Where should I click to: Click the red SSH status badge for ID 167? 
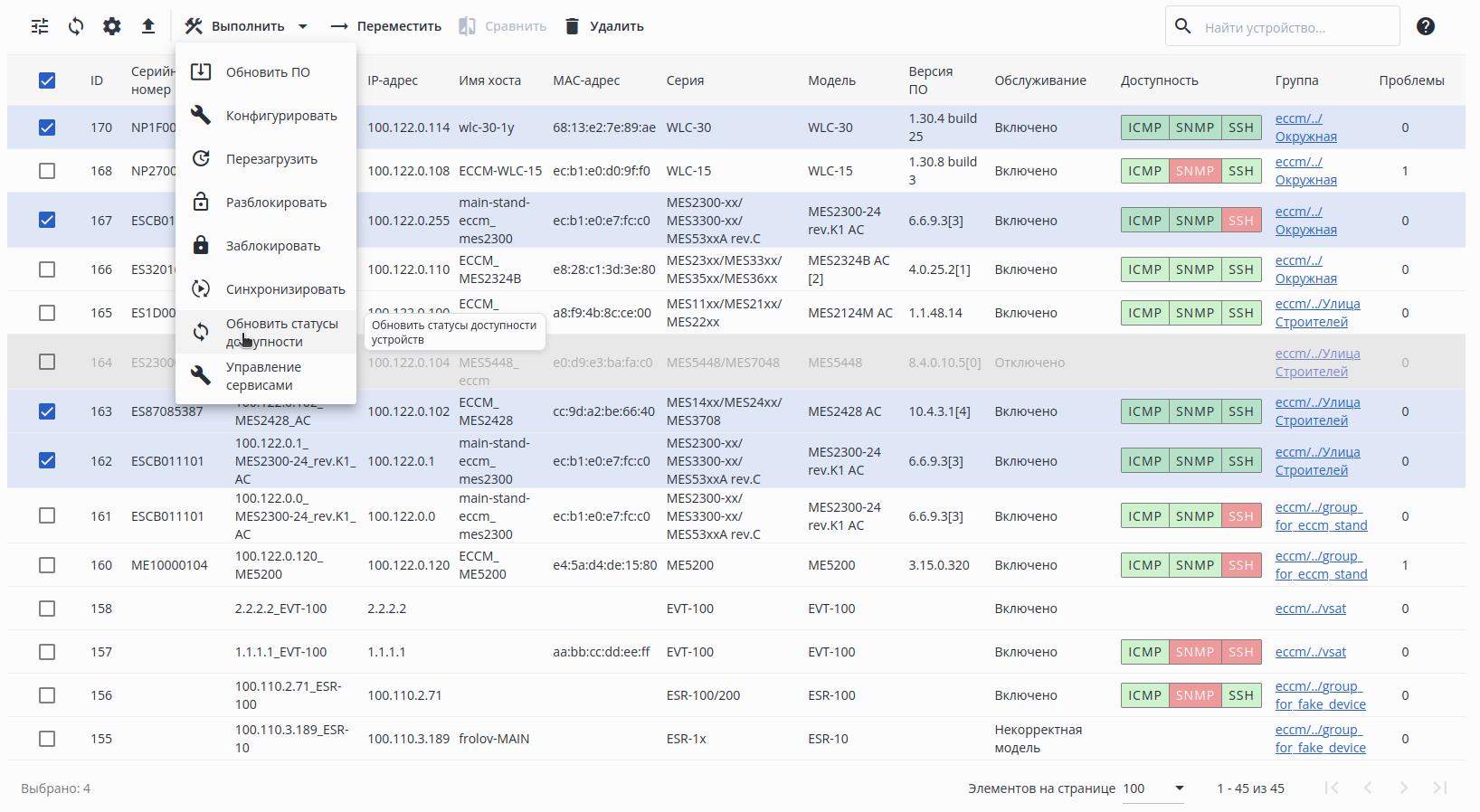(x=1240, y=221)
